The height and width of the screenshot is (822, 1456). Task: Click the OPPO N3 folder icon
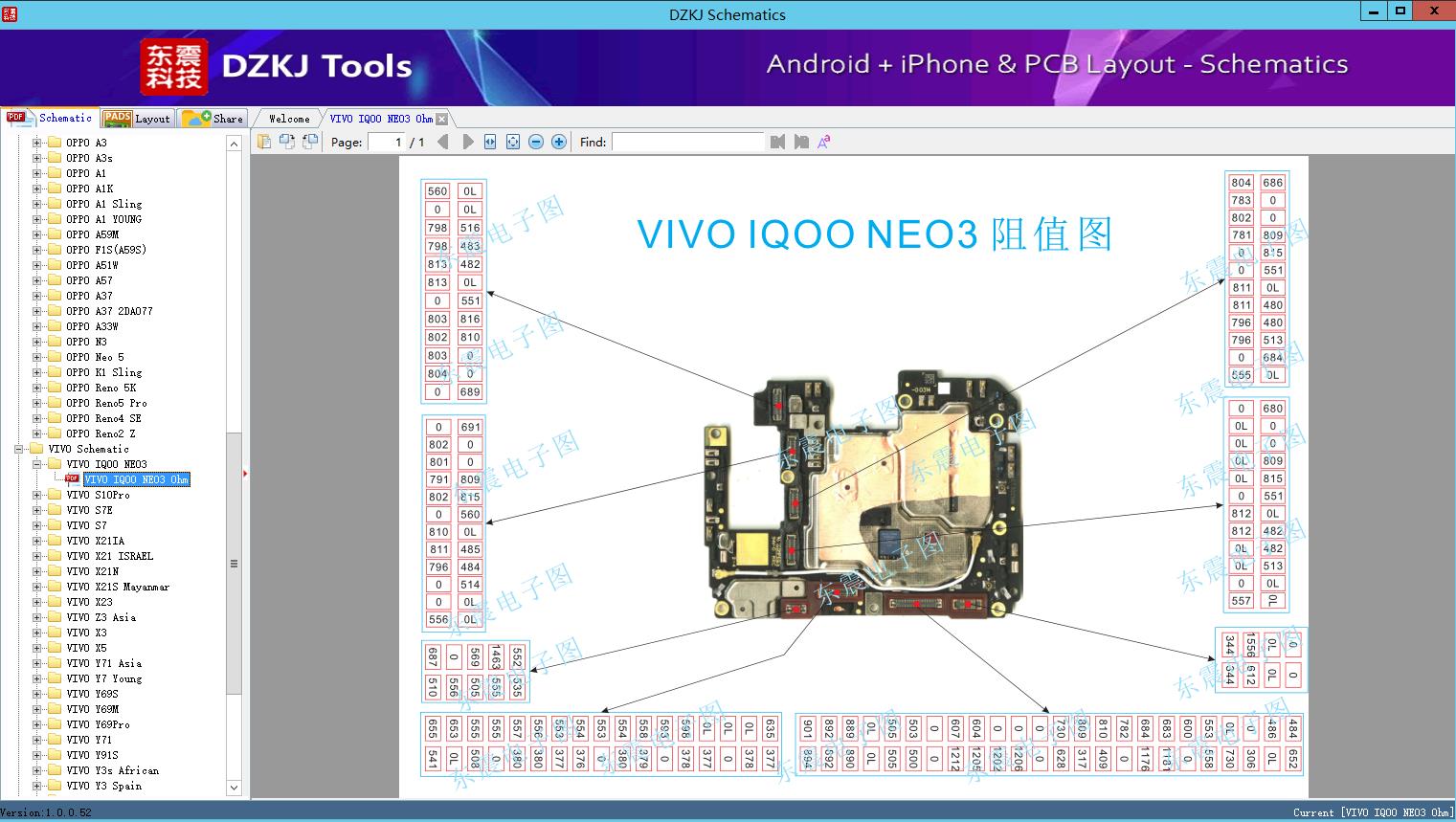(55, 342)
